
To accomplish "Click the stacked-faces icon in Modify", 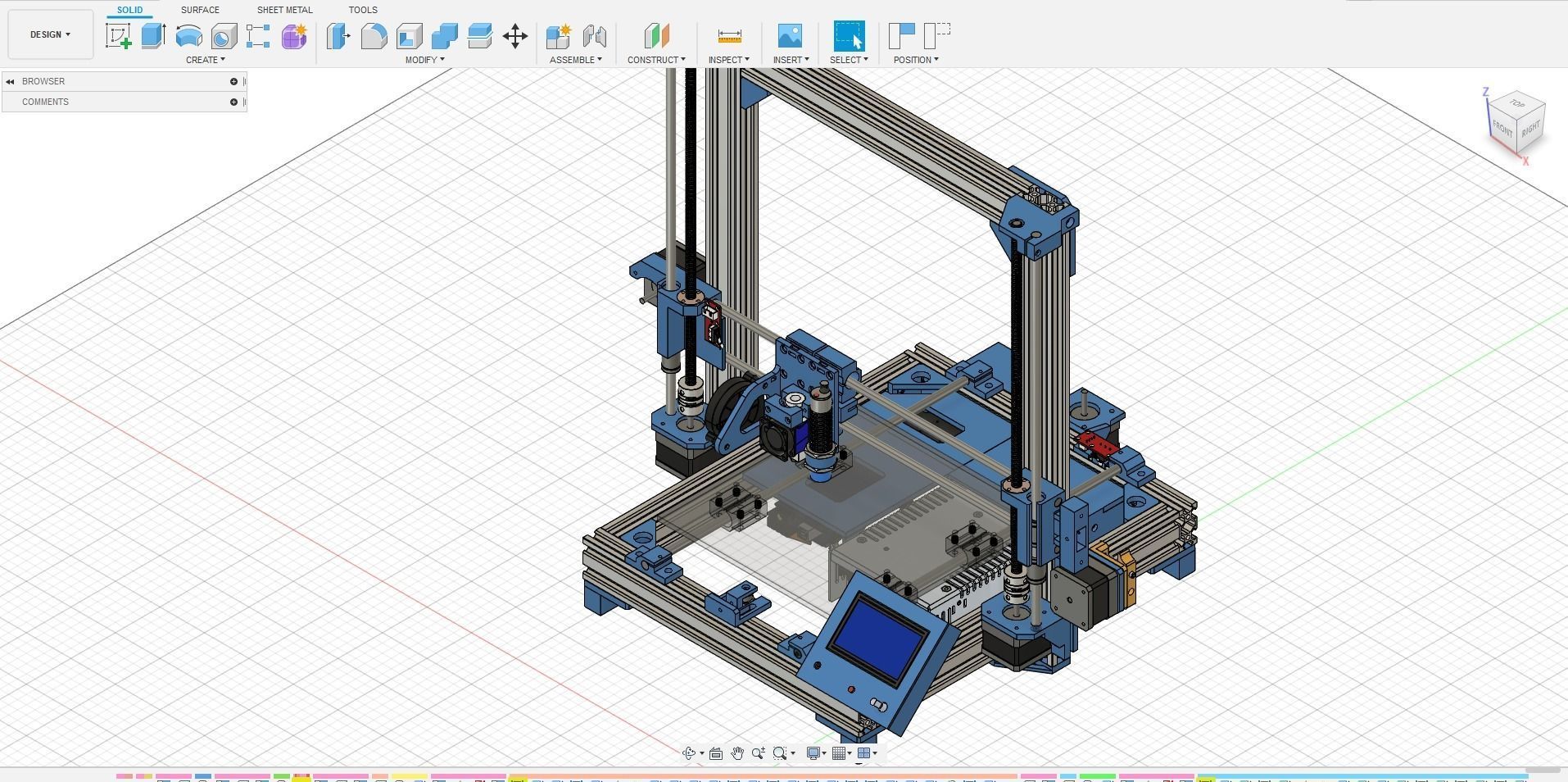I will [x=479, y=36].
